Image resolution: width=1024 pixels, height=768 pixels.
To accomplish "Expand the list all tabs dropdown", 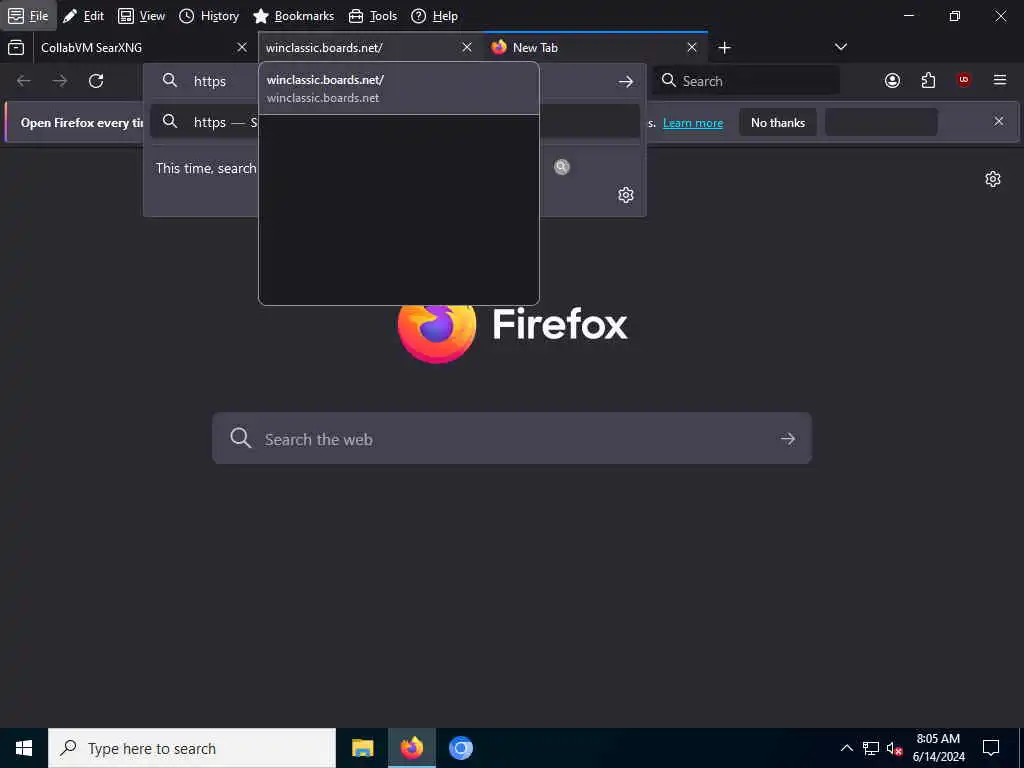I will tap(841, 47).
